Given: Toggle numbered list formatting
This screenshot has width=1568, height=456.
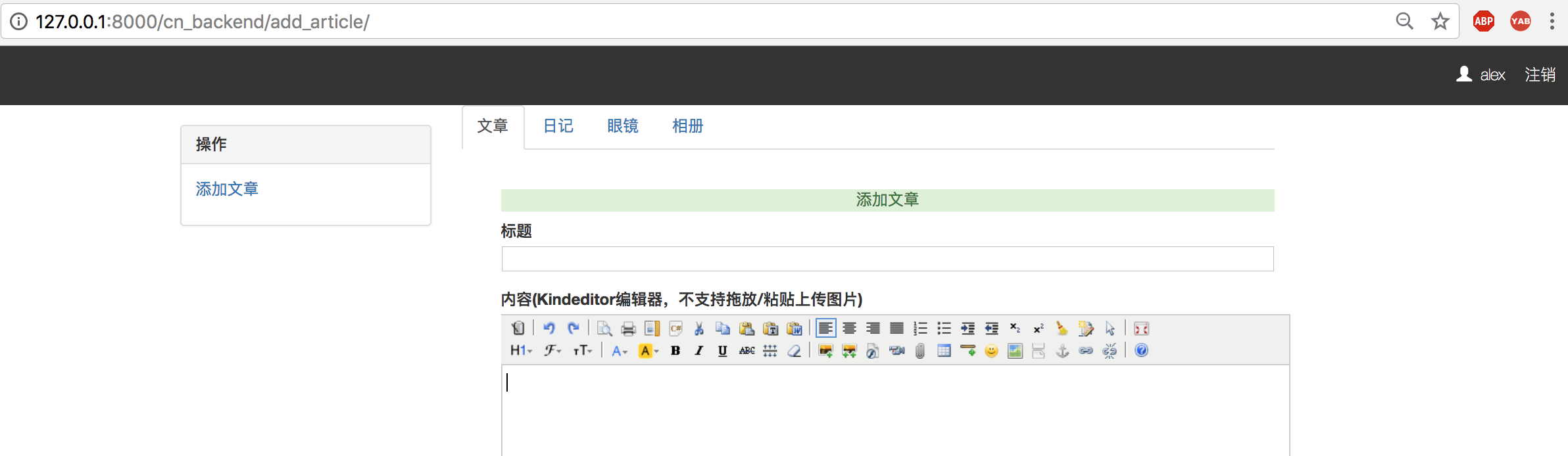Looking at the screenshot, I should tap(920, 328).
